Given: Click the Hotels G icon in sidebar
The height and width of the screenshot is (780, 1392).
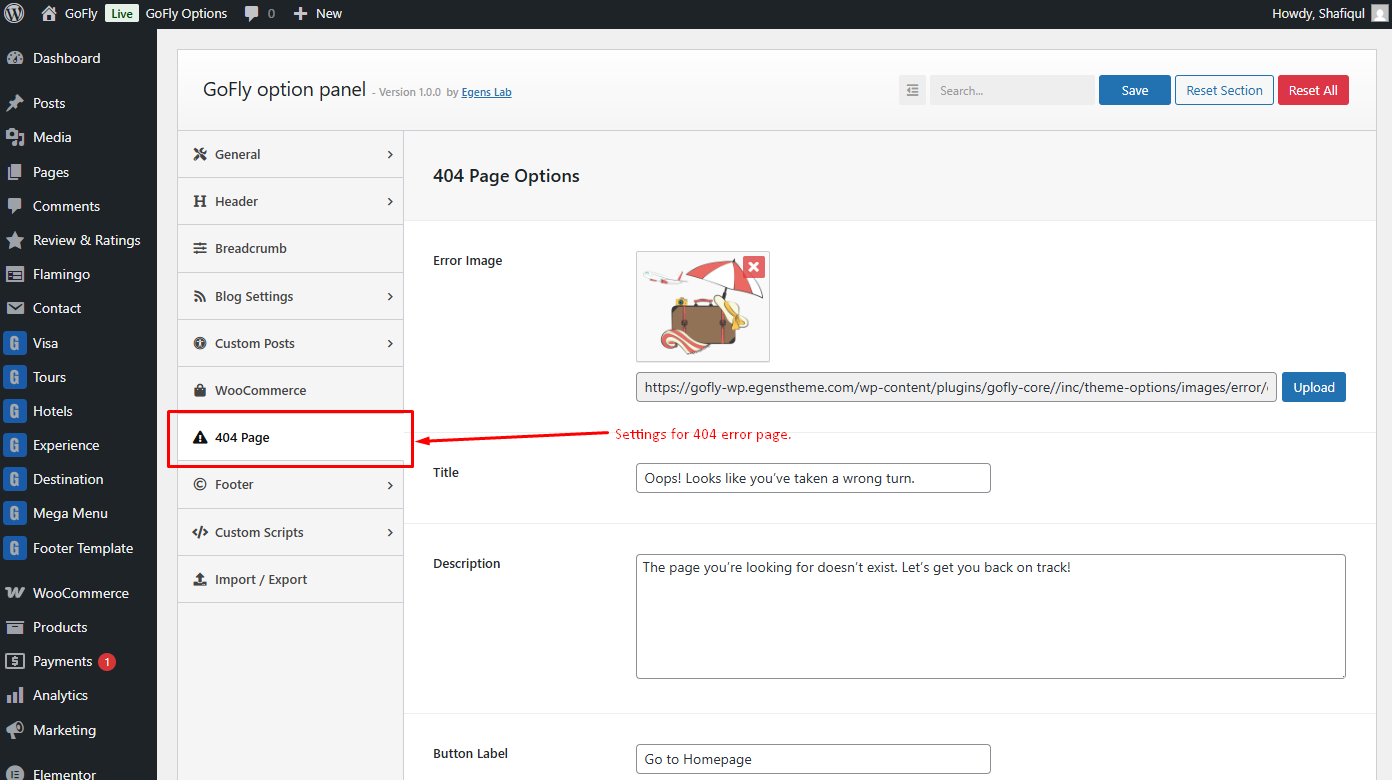Looking at the screenshot, I should click(15, 411).
